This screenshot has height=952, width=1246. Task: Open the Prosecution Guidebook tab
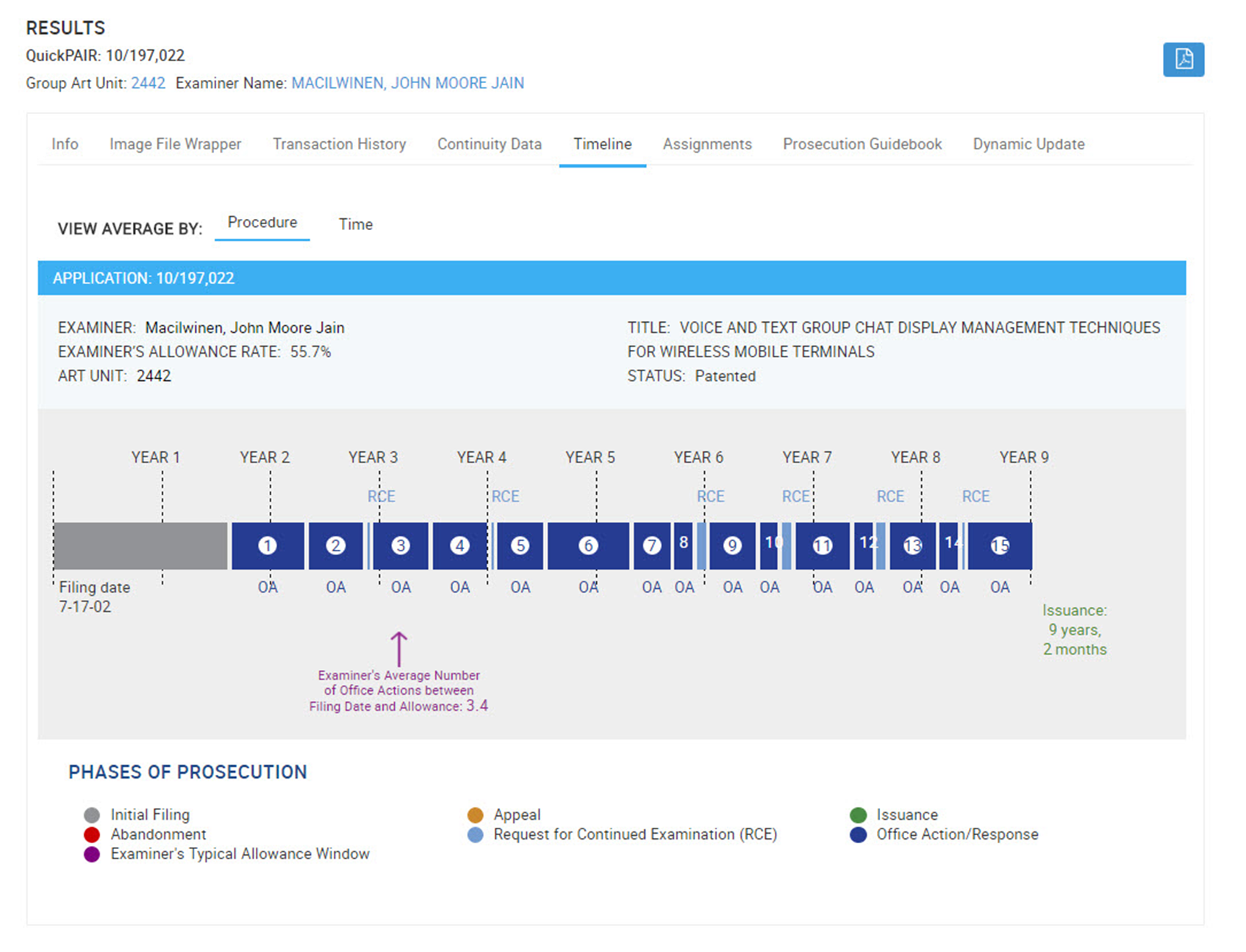click(x=862, y=144)
